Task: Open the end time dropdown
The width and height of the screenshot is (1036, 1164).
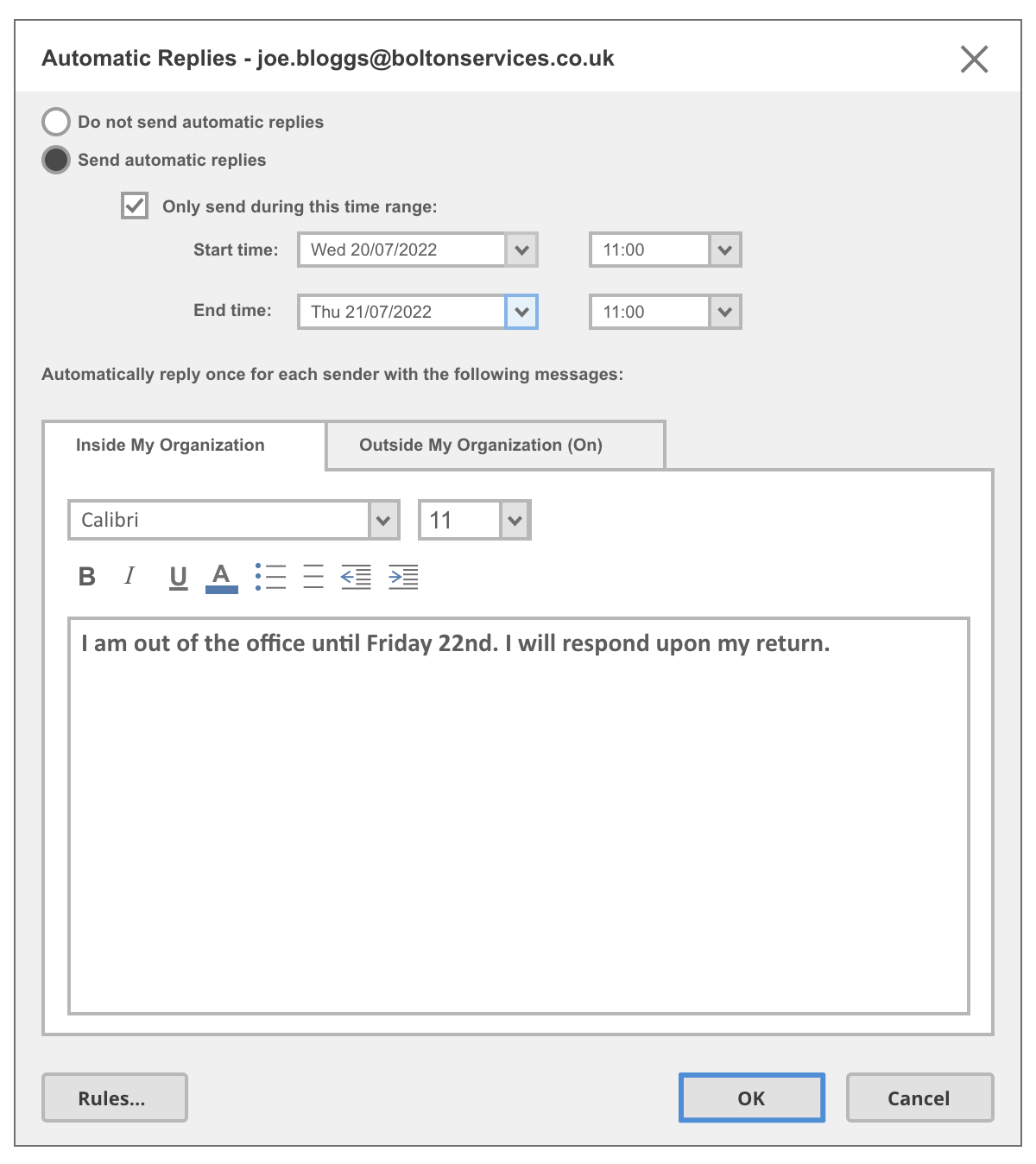Action: tap(725, 312)
